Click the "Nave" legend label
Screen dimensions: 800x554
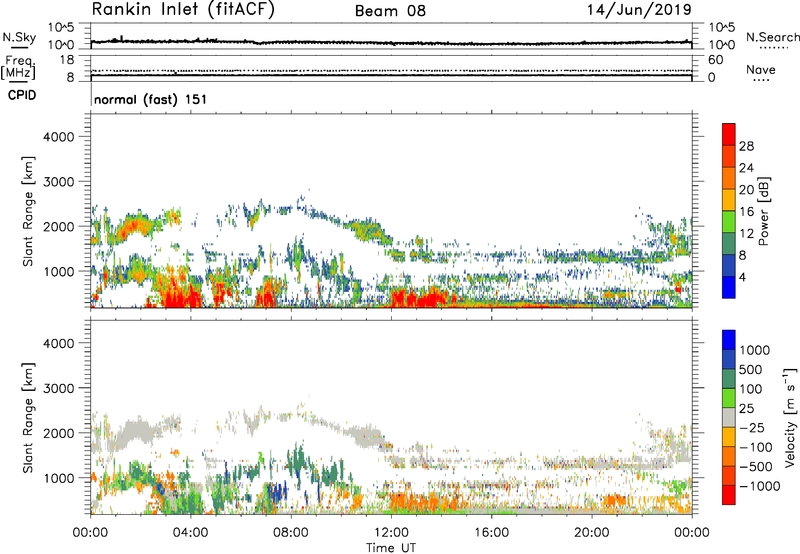click(760, 70)
